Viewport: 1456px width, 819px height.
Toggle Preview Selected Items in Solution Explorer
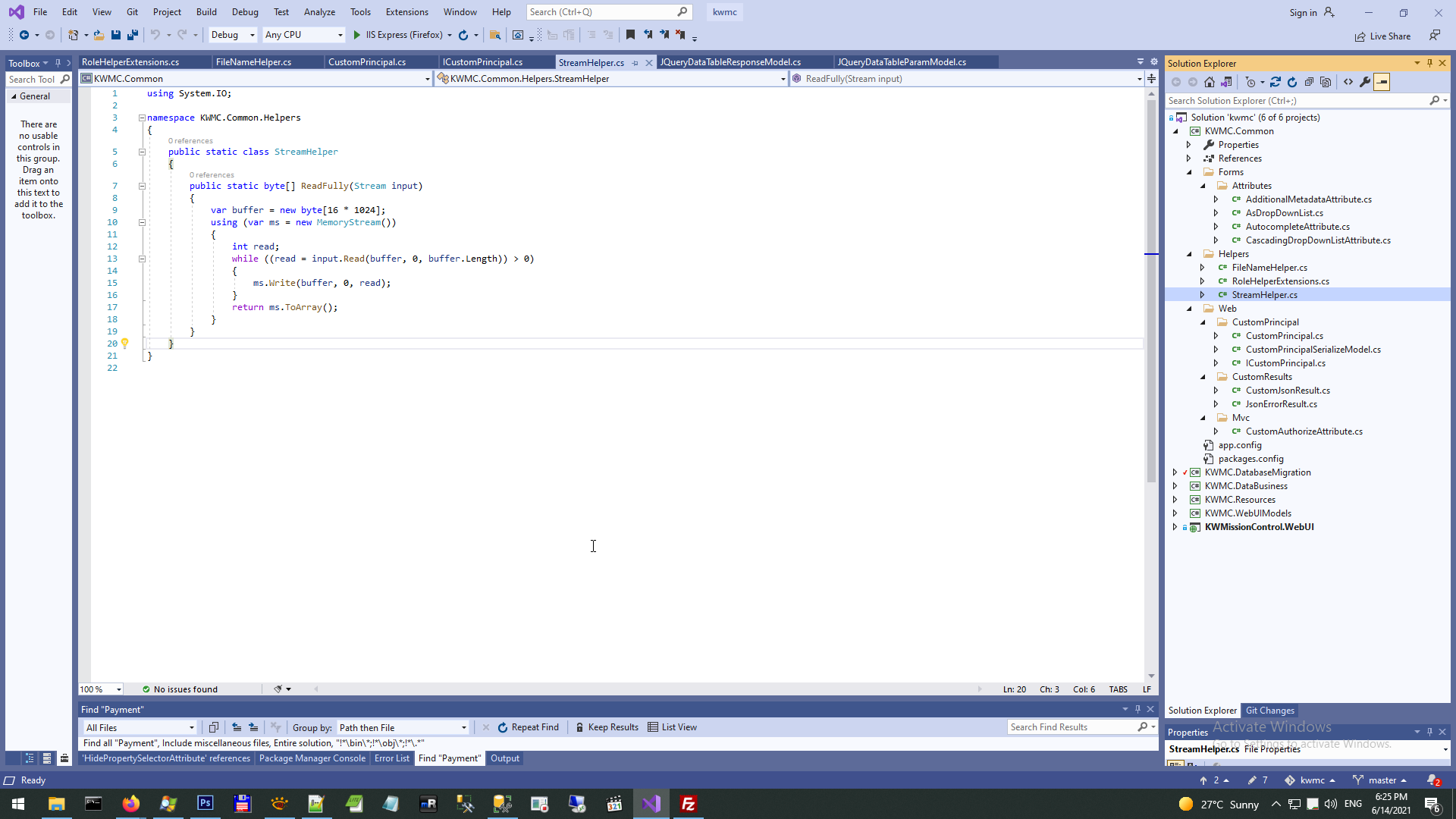tap(1382, 82)
